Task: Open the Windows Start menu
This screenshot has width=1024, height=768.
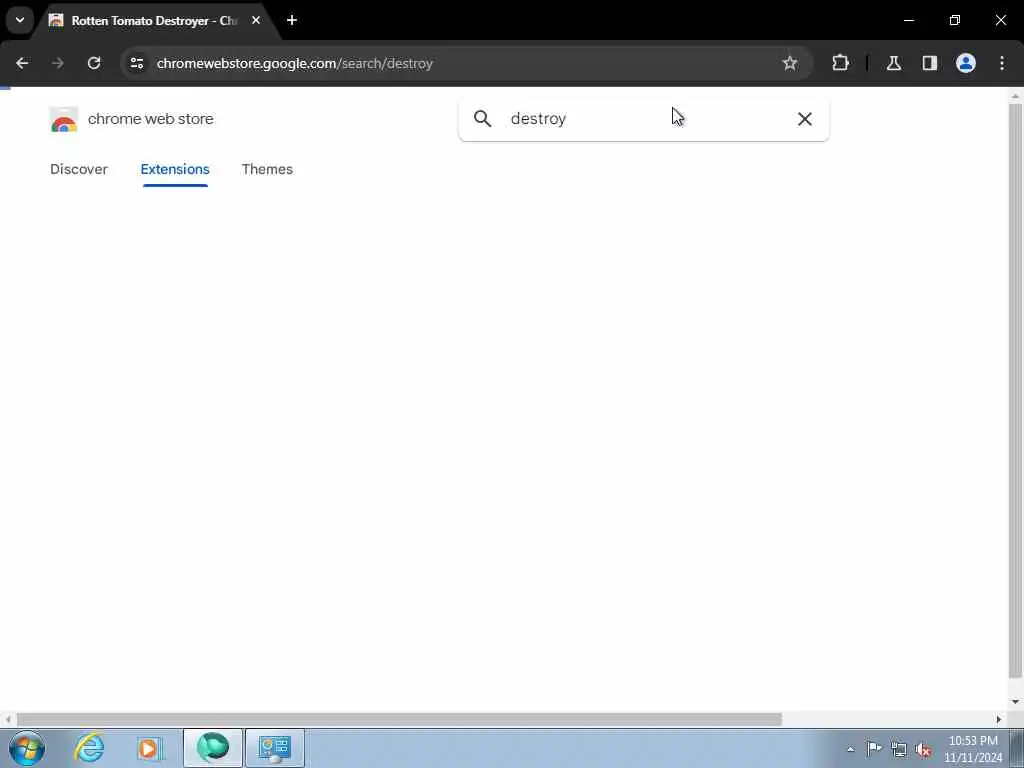Action: [x=27, y=748]
